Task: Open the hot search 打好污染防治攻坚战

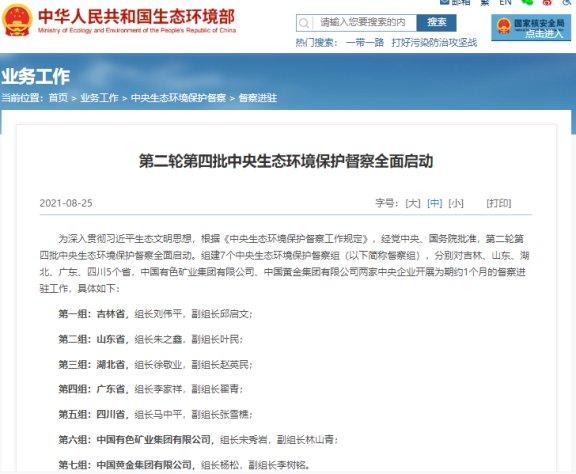Action: tap(434, 43)
